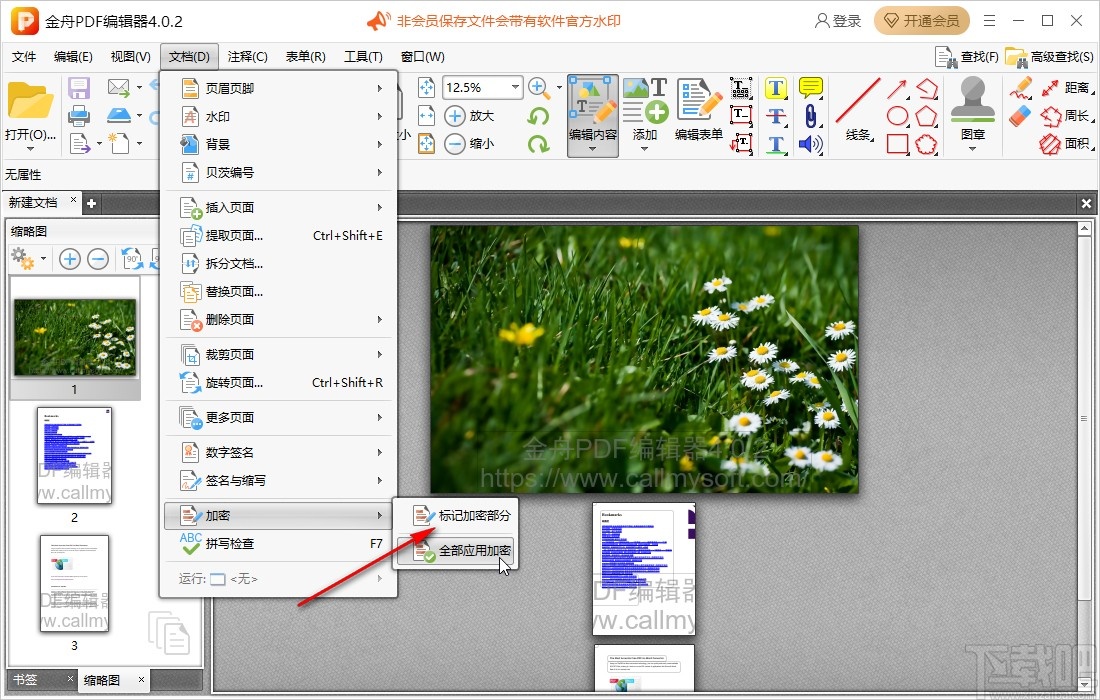Expand the Add (添加) tool dropdown arrow

click(645, 148)
